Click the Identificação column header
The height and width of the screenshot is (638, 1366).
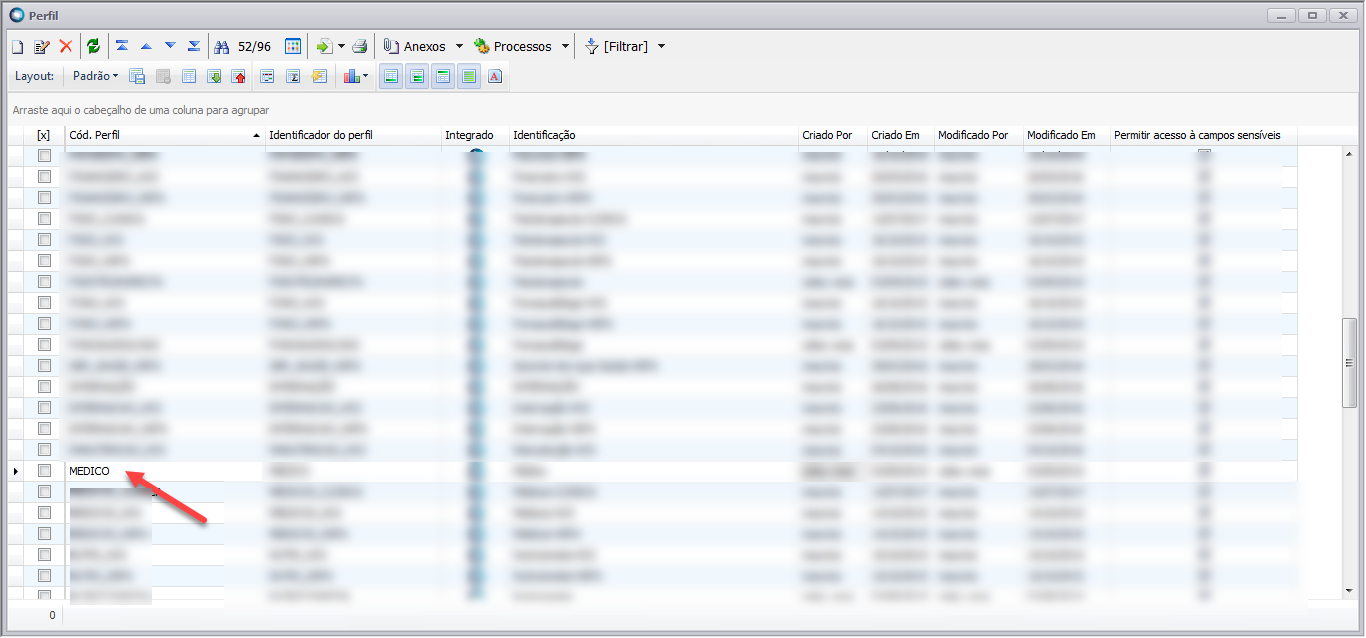point(654,135)
